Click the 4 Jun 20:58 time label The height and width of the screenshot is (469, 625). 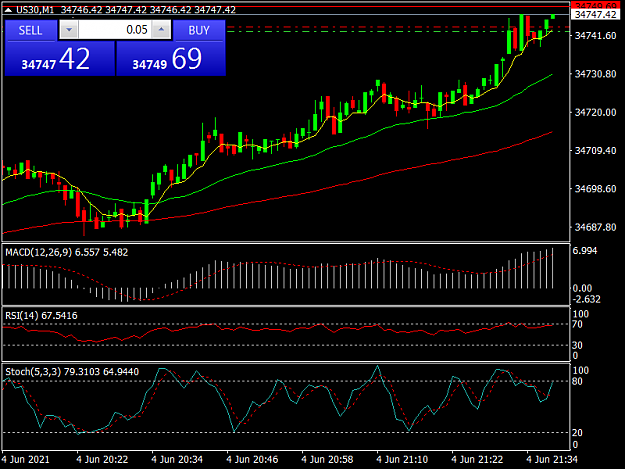point(327,459)
